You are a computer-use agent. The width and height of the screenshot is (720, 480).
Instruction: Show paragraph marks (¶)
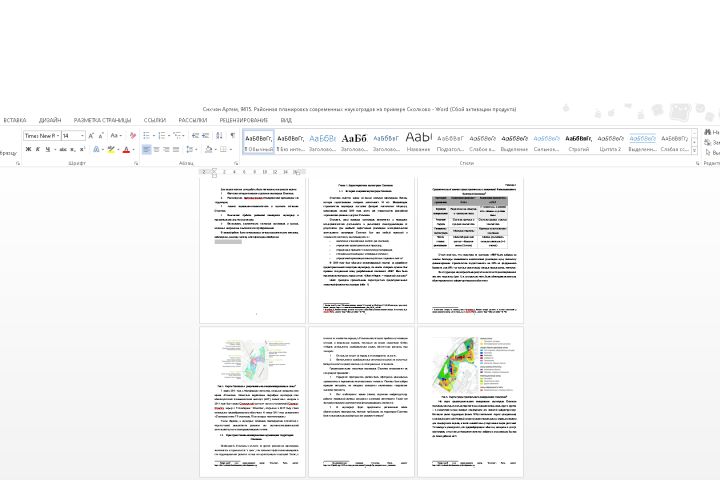(233, 136)
